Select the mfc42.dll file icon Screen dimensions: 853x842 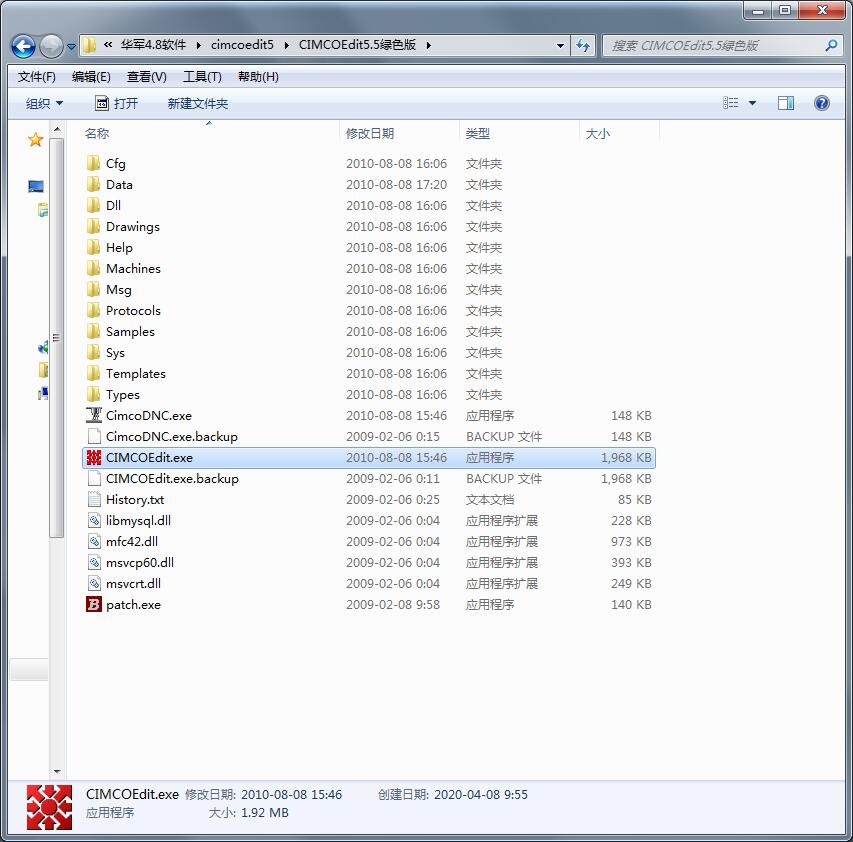tap(94, 542)
